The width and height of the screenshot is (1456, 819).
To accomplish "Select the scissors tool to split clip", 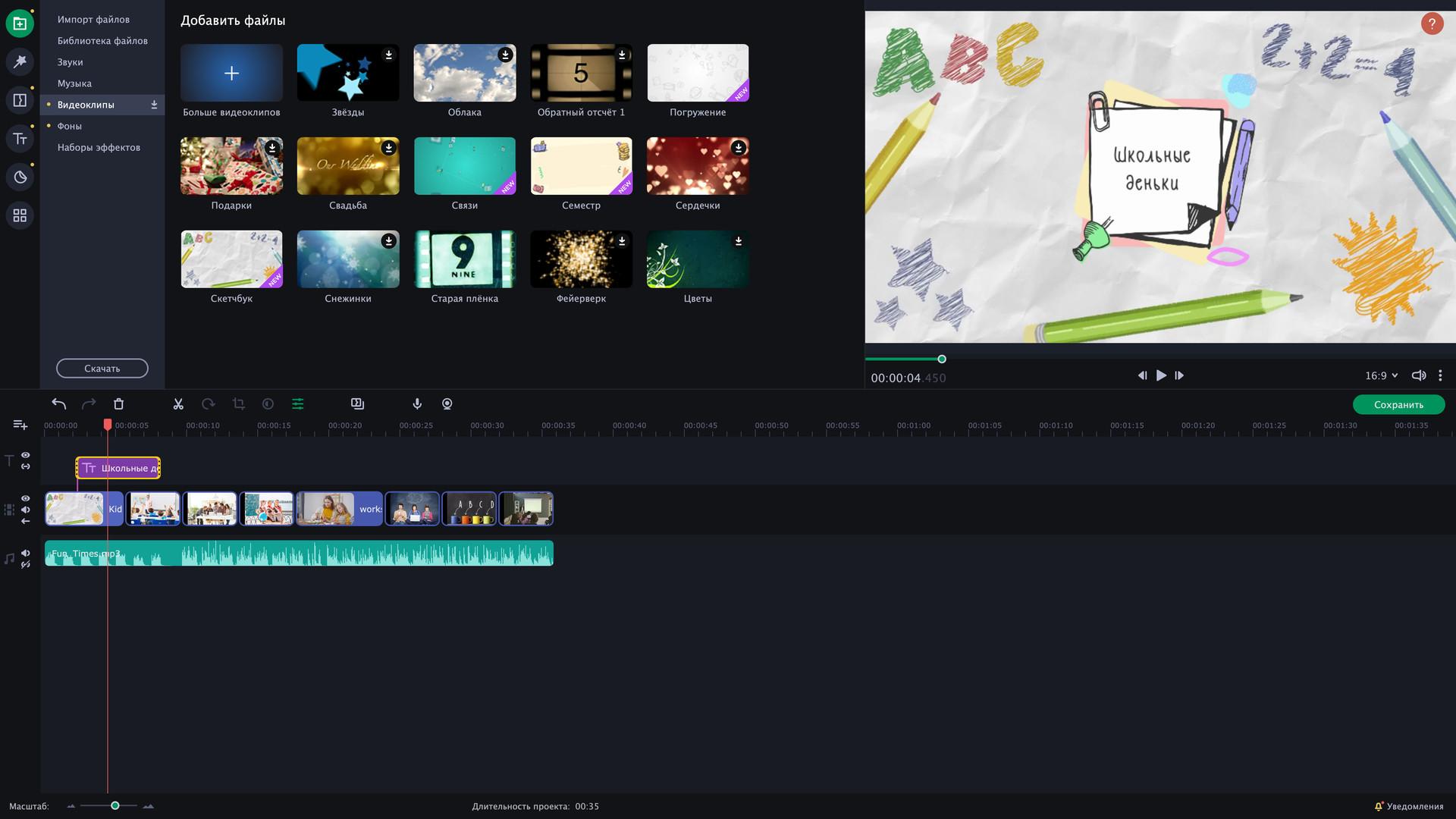I will (178, 404).
